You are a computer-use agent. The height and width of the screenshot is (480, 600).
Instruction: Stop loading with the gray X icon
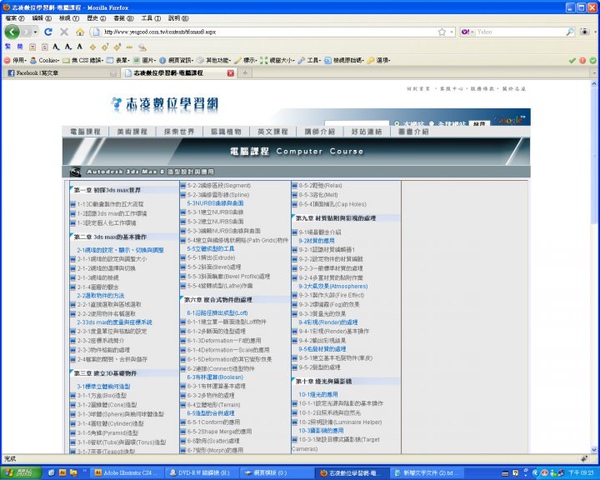[64, 32]
